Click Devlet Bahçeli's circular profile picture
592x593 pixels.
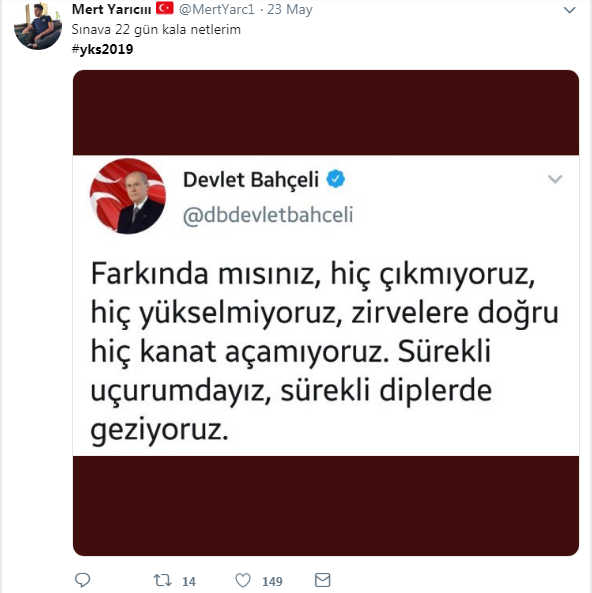coord(127,196)
